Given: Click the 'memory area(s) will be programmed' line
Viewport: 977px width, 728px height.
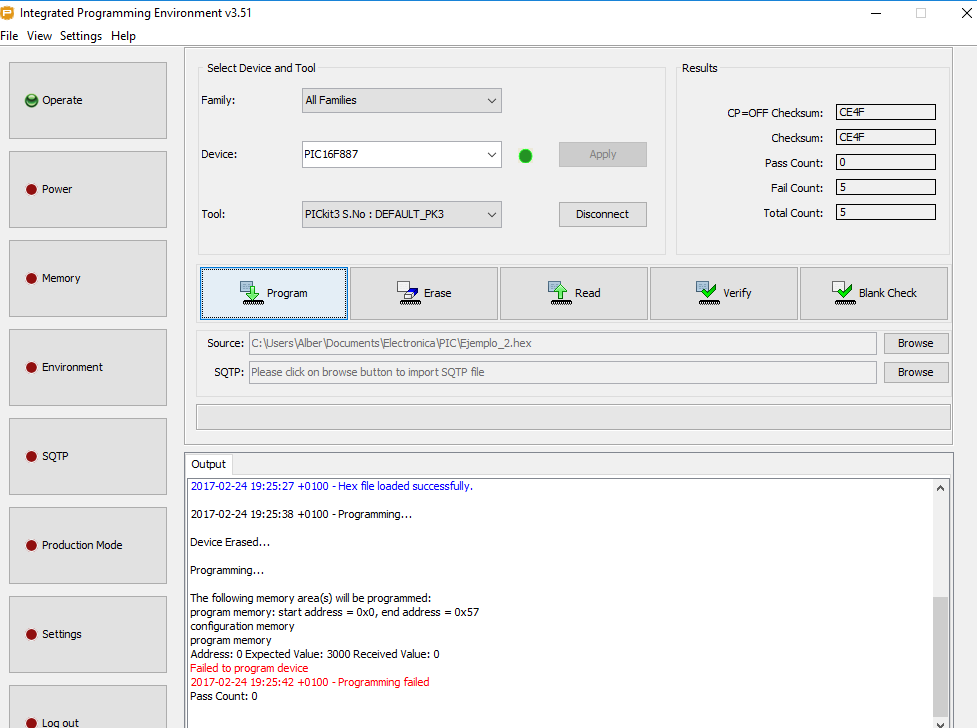Looking at the screenshot, I should coord(310,598).
